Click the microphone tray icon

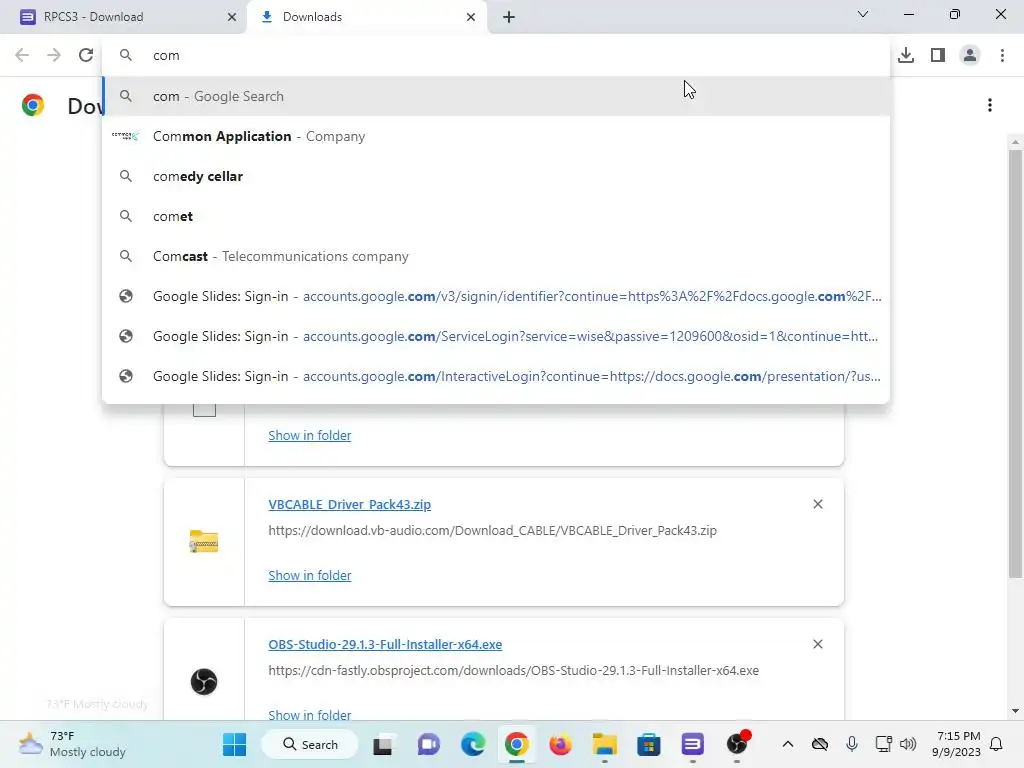click(x=852, y=744)
